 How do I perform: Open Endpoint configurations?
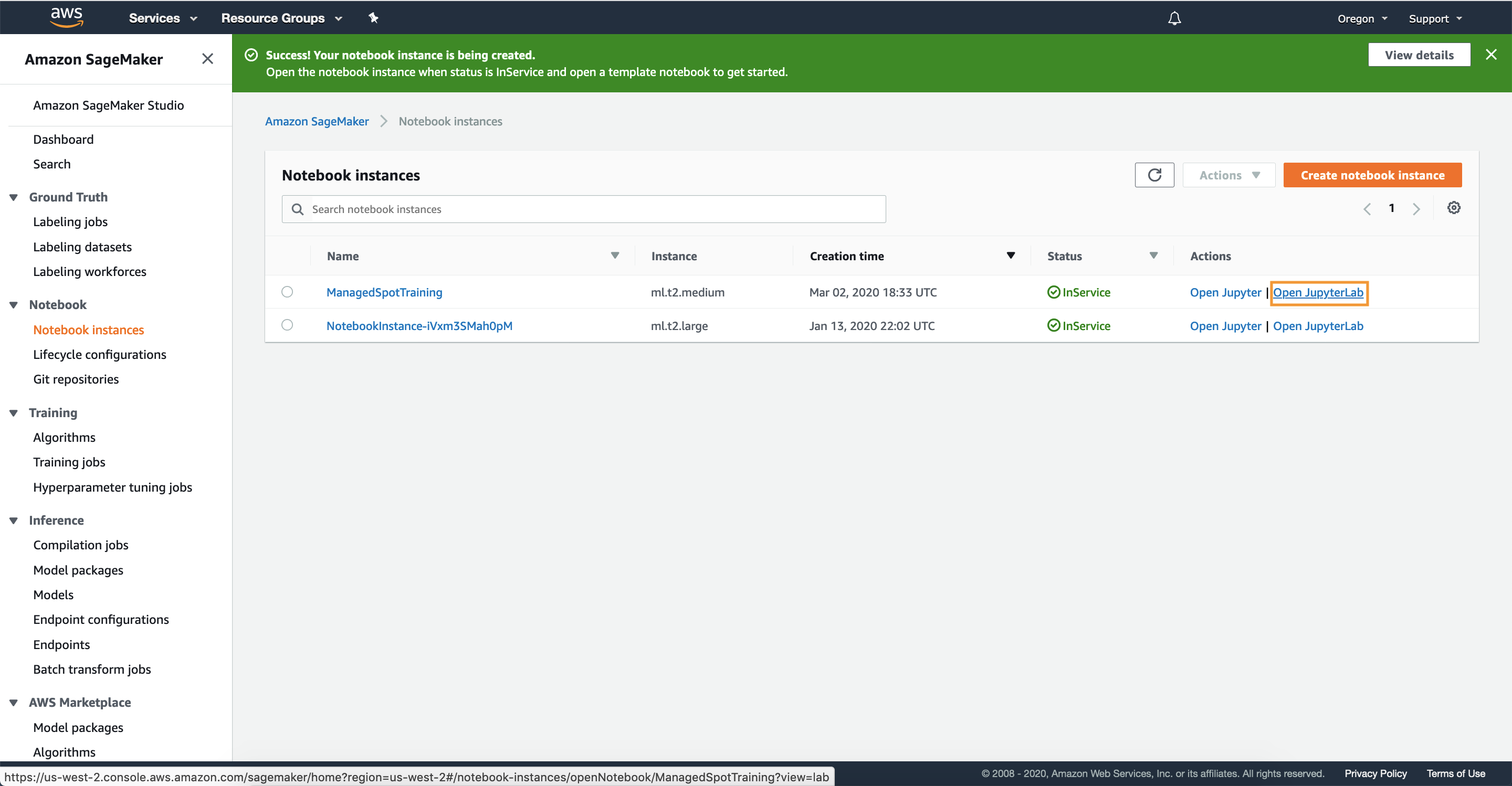[101, 620]
